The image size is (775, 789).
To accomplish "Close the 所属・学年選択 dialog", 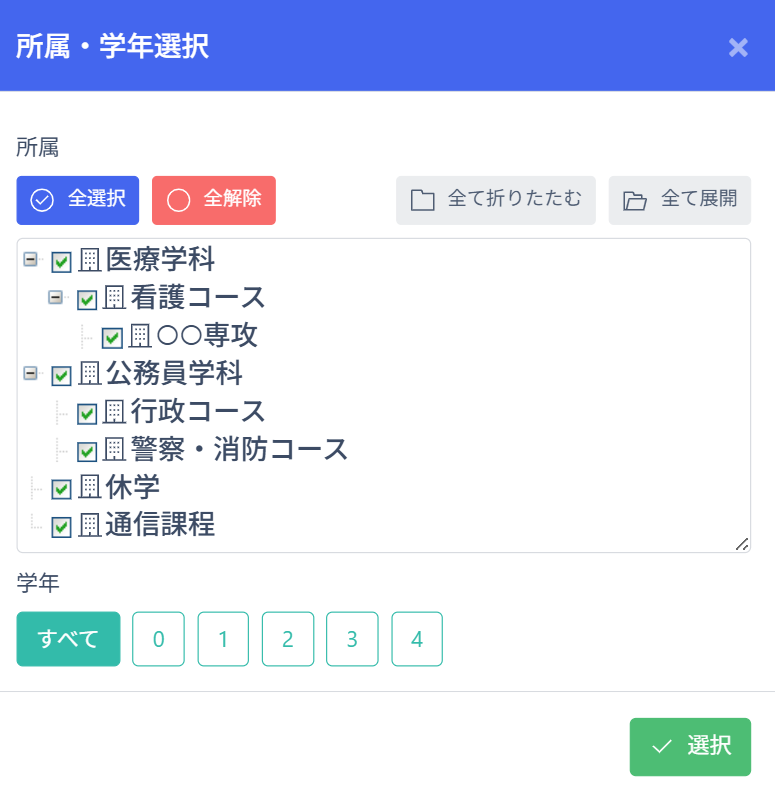I will tap(738, 47).
